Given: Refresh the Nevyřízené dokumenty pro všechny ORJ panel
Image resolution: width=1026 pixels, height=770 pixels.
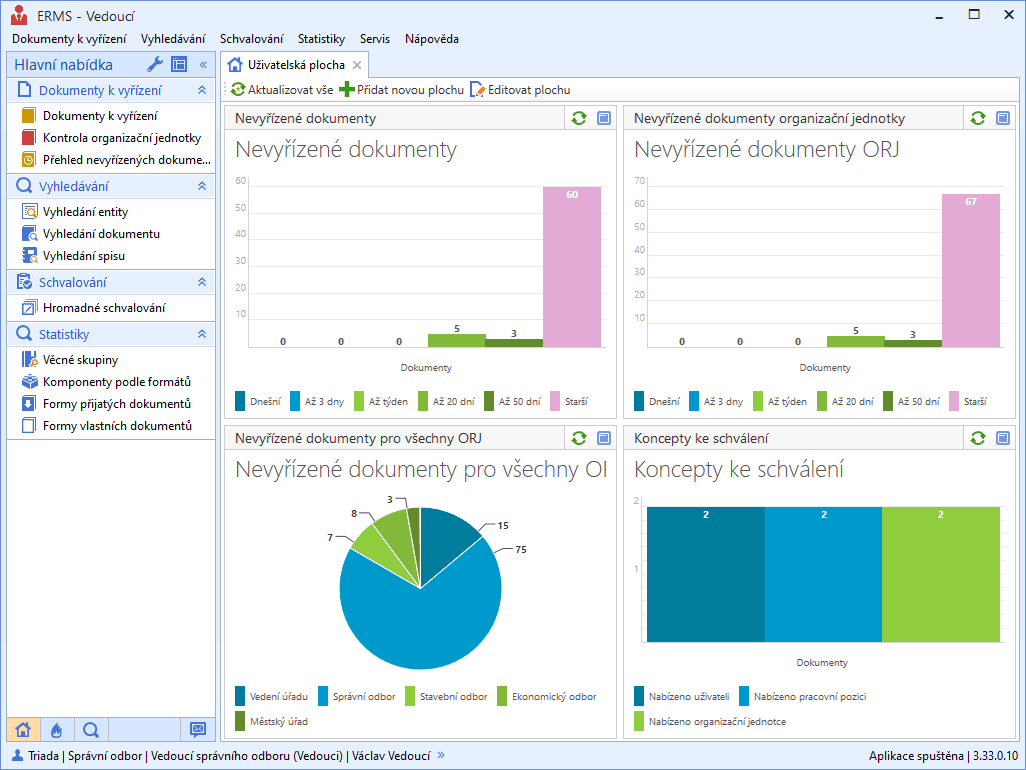Looking at the screenshot, I should click(x=579, y=438).
